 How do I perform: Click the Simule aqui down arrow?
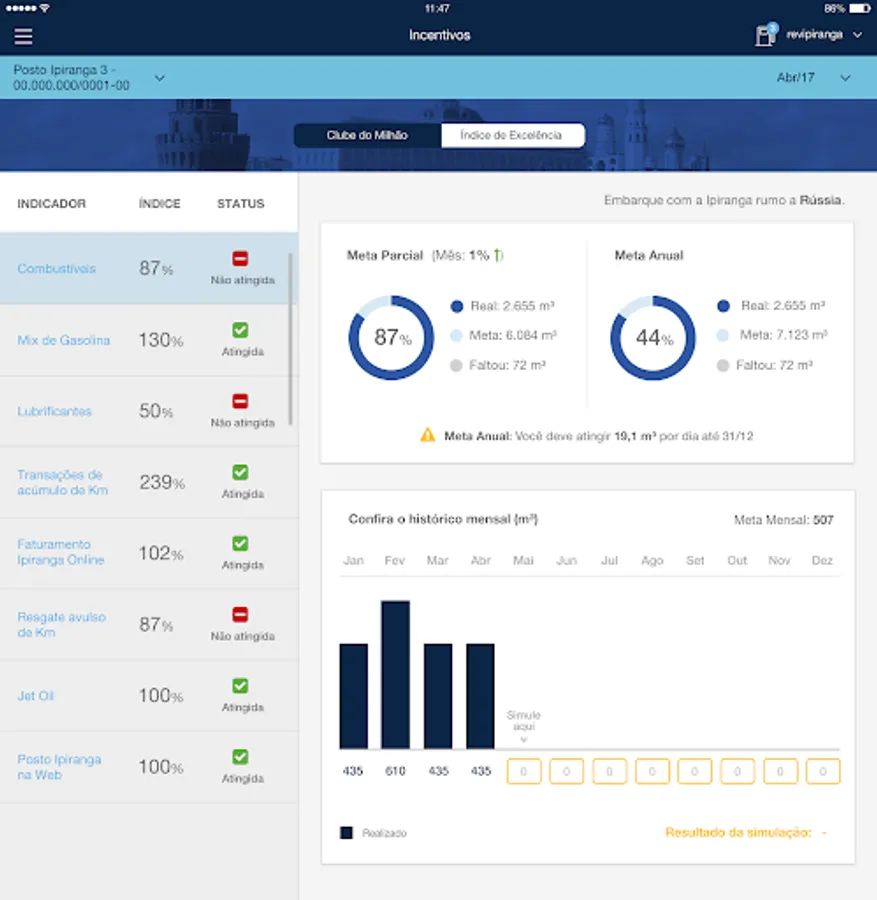[x=523, y=740]
